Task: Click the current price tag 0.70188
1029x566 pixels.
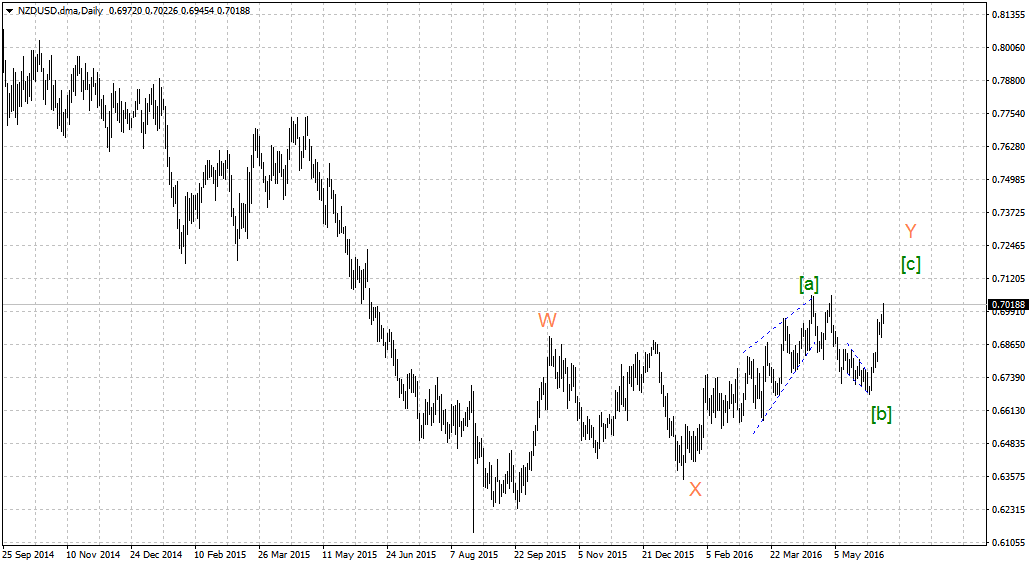Action: pyautogui.click(x=1007, y=305)
